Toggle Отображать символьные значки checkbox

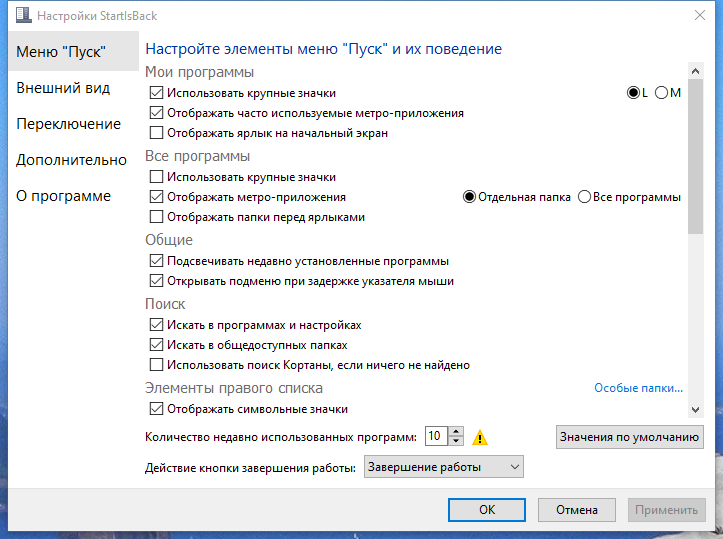156,409
